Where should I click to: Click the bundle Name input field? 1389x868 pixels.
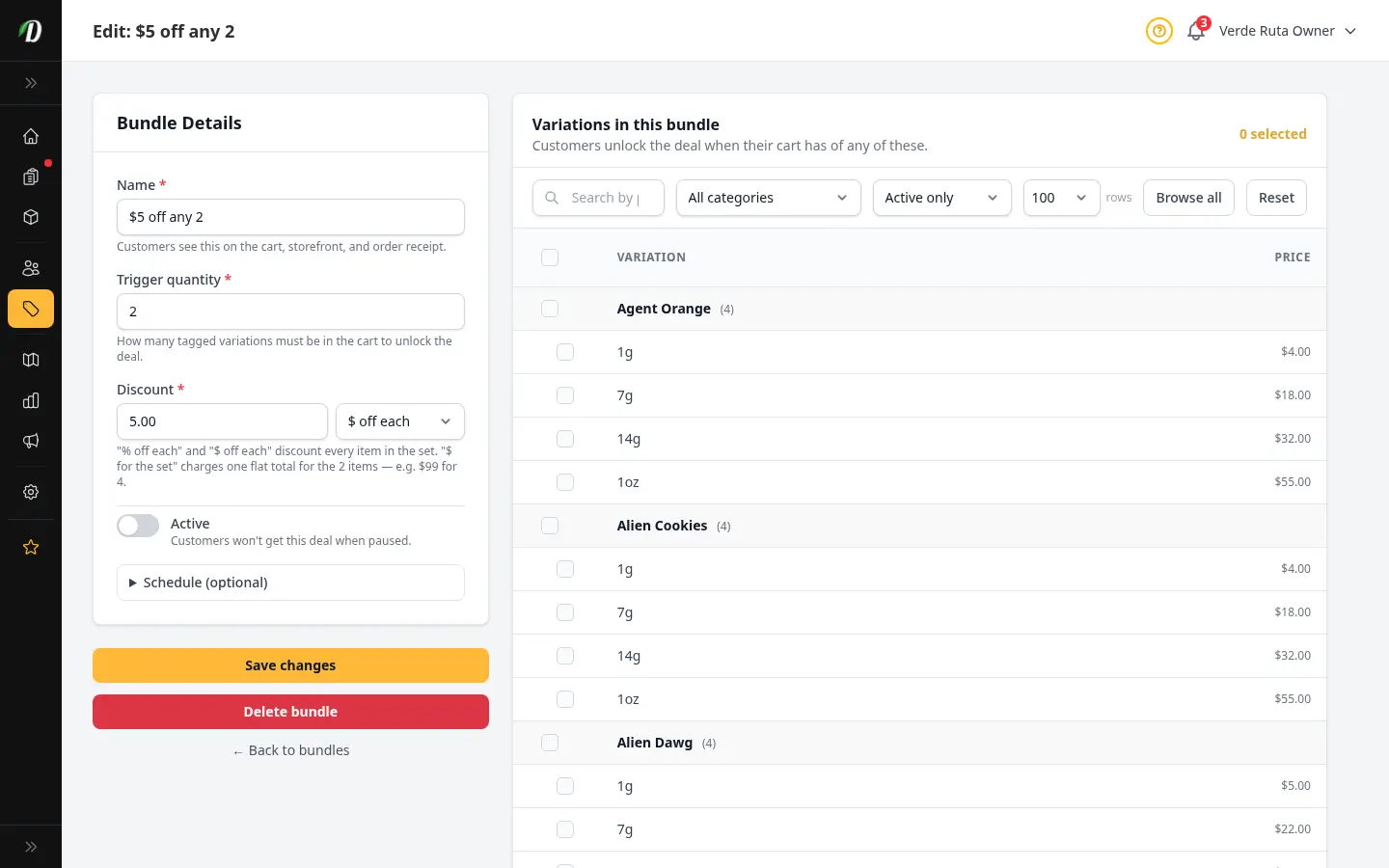coord(290,217)
